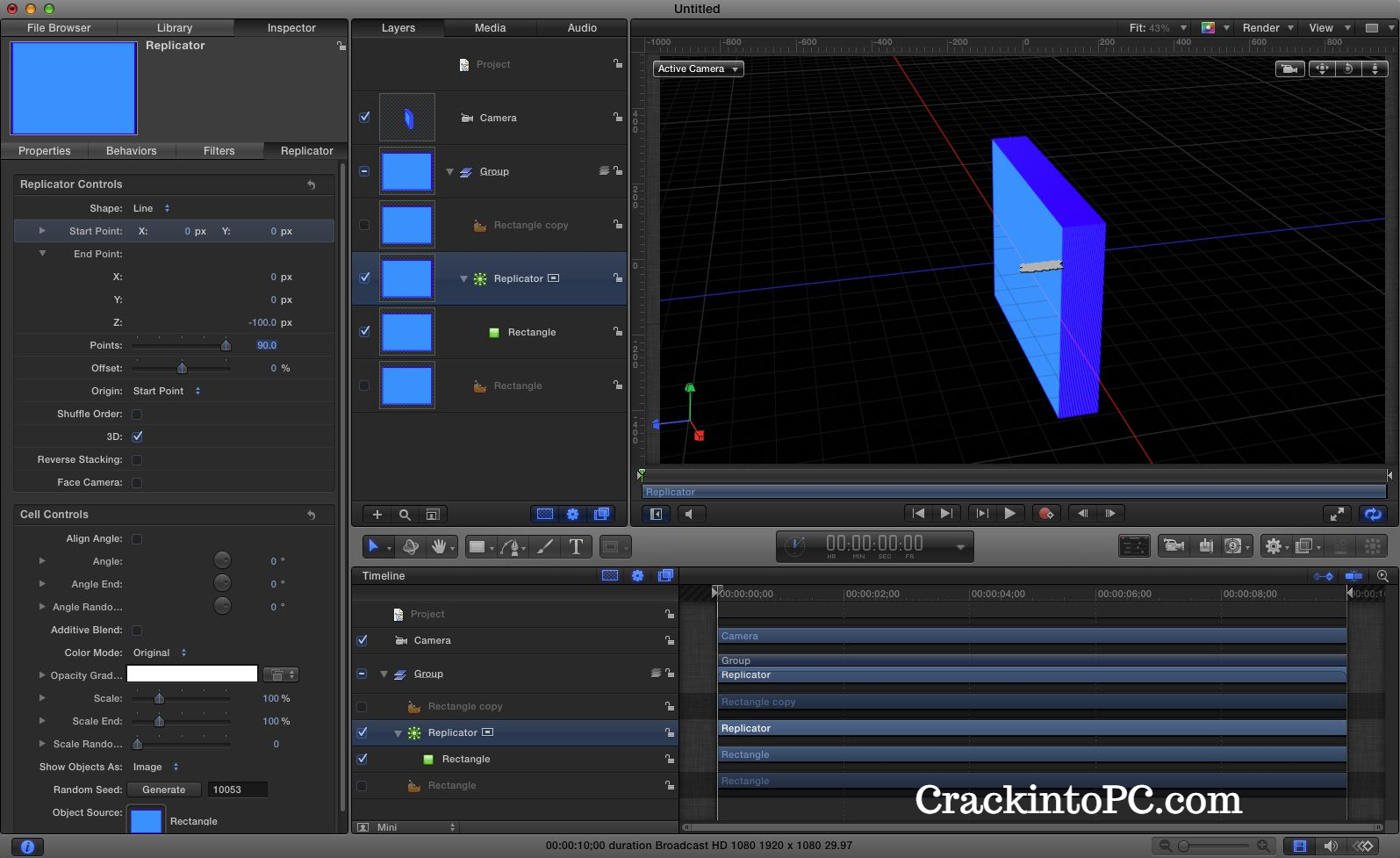Viewport: 1400px width, 858px height.
Task: Enable Reverse Stacking checkbox
Action: [x=137, y=460]
